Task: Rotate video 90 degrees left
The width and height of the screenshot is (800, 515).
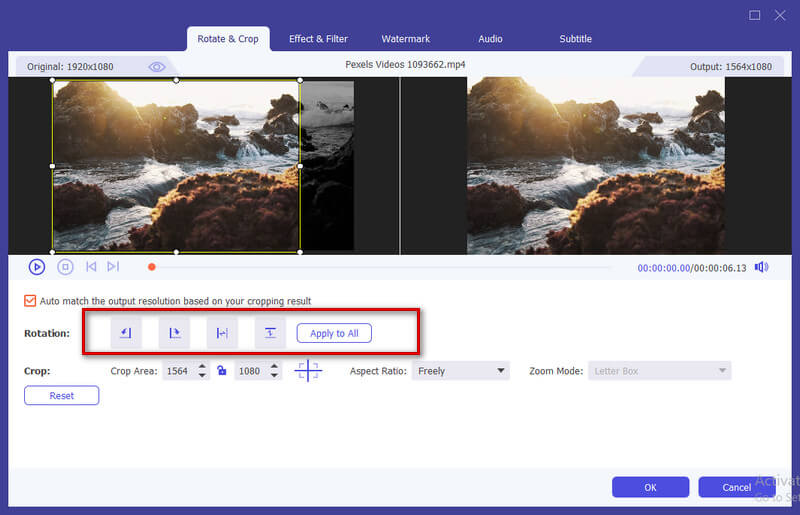Action: click(x=126, y=333)
